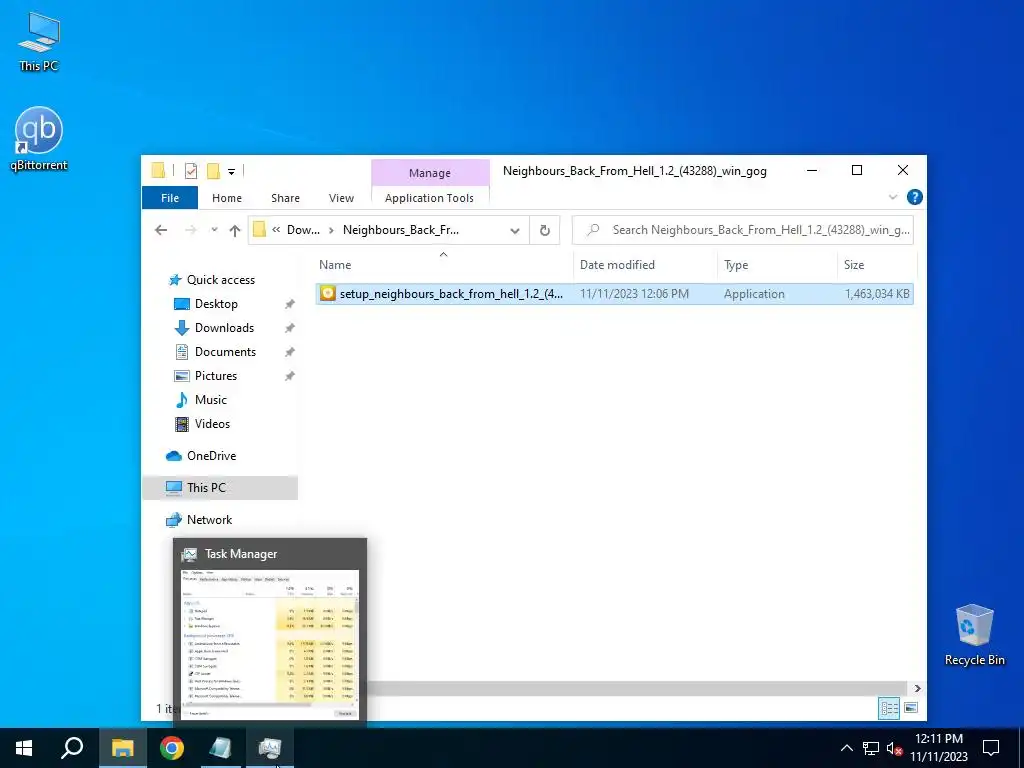Click the New folder quick access toolbar icon
Screen dimensions: 1024x768
[x=213, y=171]
